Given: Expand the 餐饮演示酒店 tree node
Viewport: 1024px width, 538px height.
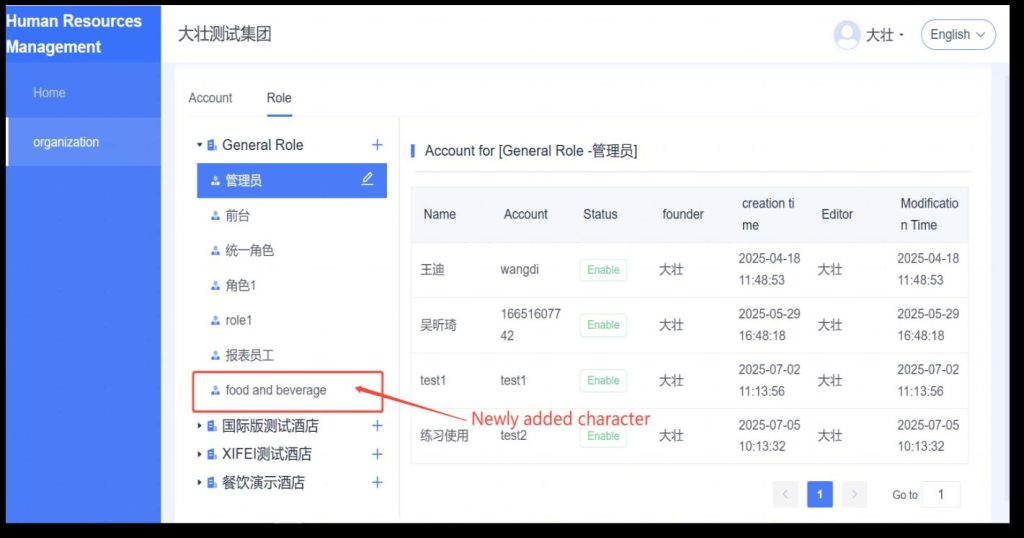Looking at the screenshot, I should point(200,483).
